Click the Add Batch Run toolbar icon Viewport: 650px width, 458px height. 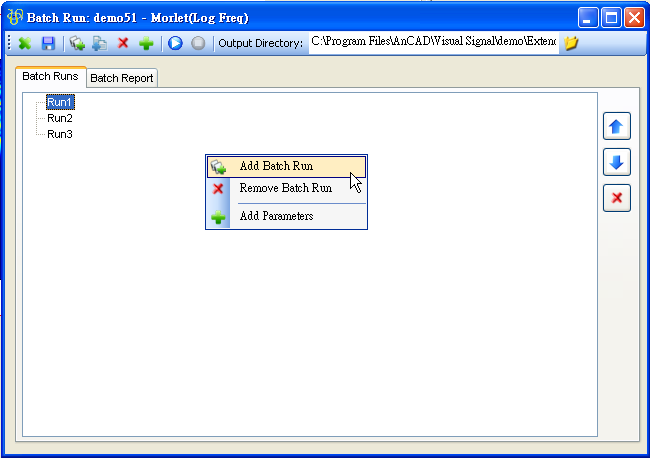point(77,43)
